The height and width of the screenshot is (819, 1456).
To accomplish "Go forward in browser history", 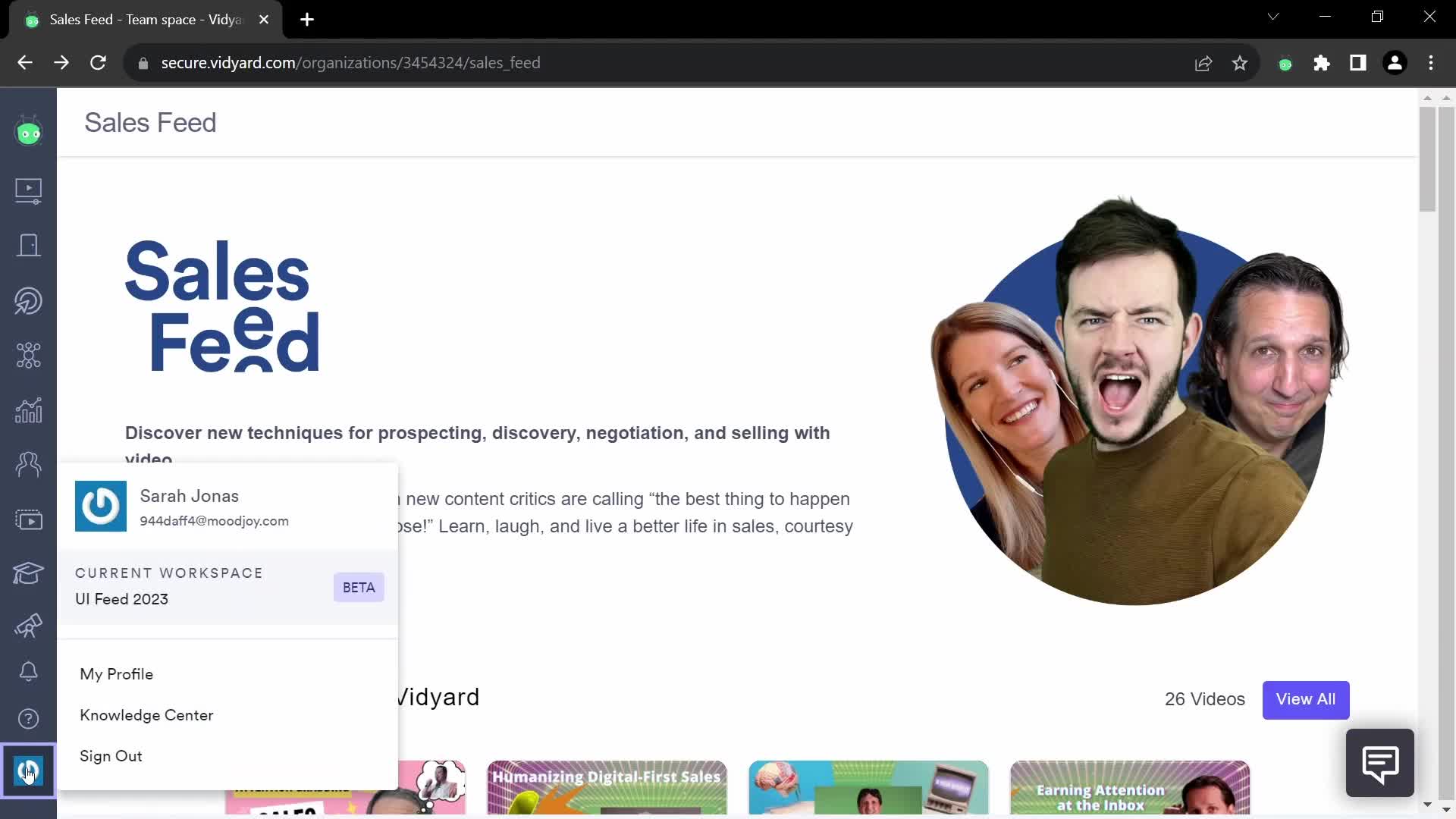I will pyautogui.click(x=61, y=63).
